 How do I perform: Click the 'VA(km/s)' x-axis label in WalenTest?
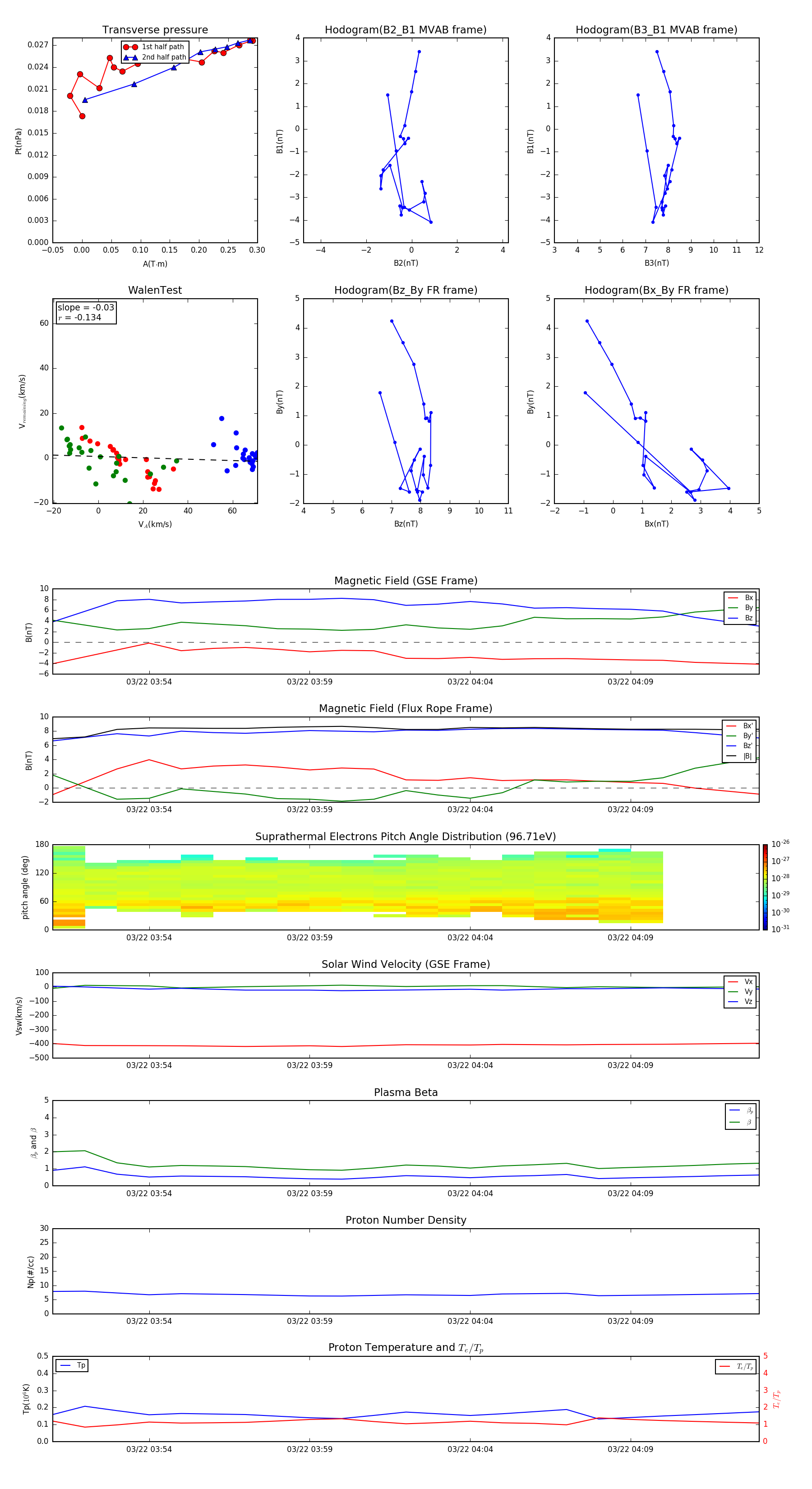click(155, 524)
